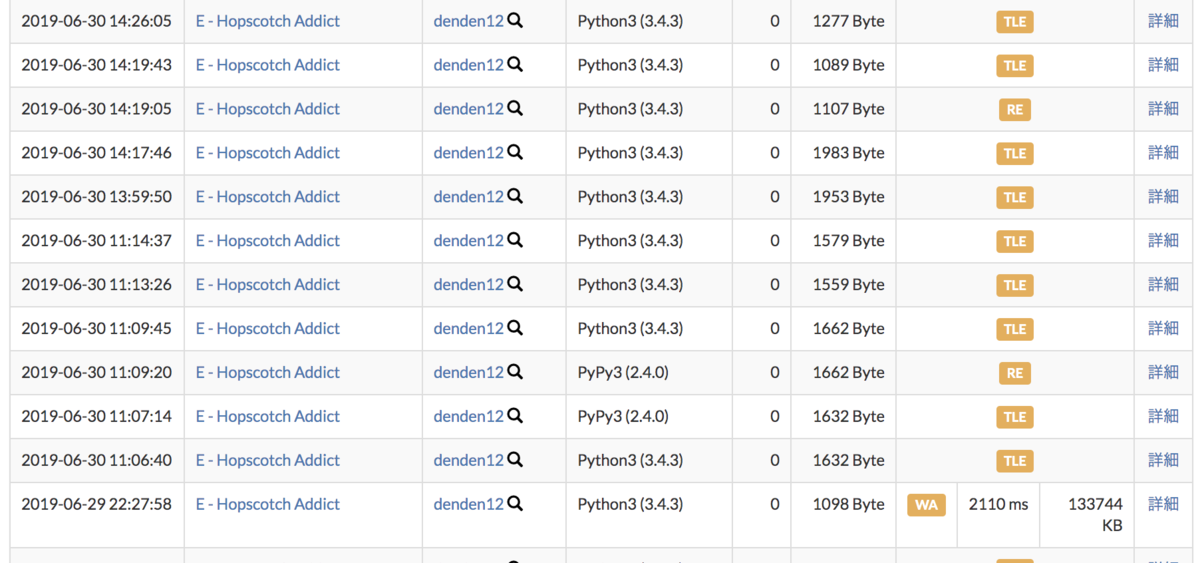This screenshot has width=1200, height=563.
Task: Click magnifier icon in 13:59:50 row
Action: coord(515,197)
